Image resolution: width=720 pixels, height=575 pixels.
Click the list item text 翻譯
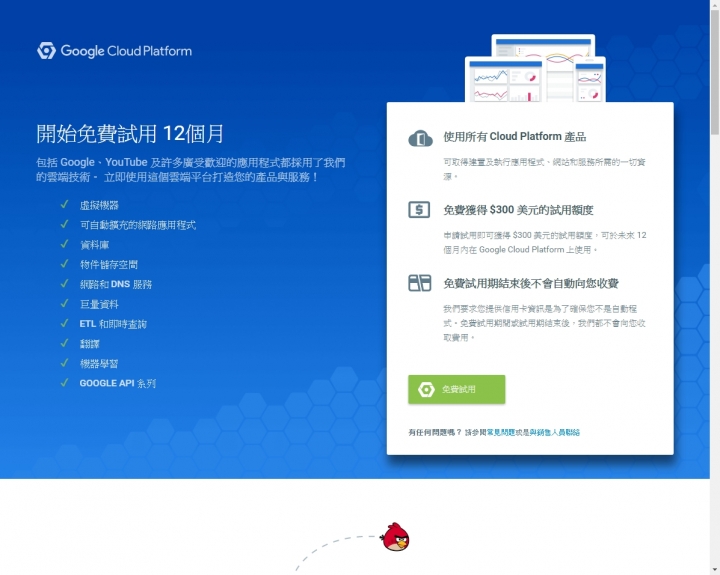(x=90, y=344)
